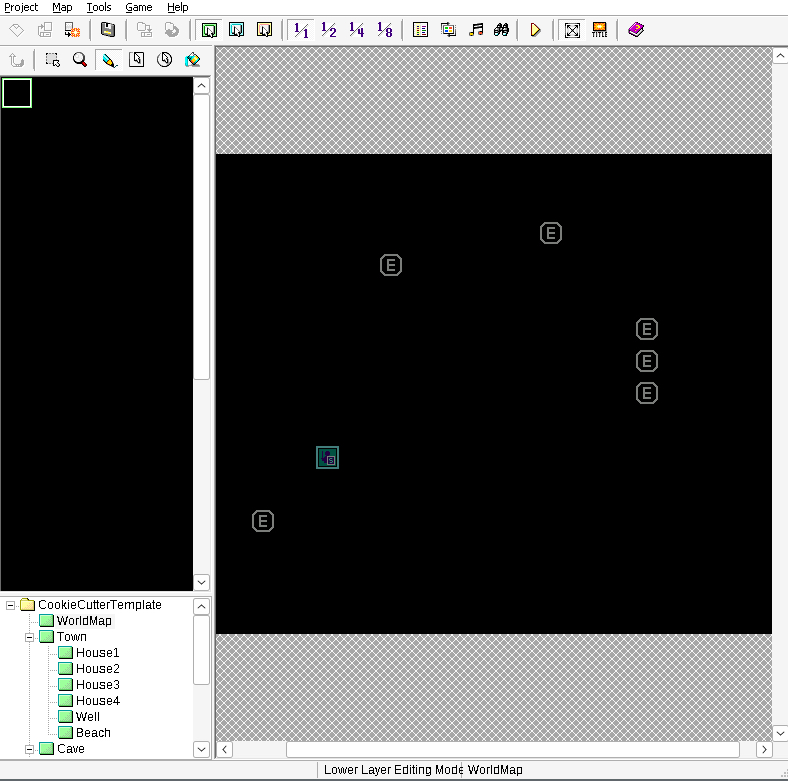Select the Pen drawing tool
The width and height of the screenshot is (788, 781).
(108, 60)
